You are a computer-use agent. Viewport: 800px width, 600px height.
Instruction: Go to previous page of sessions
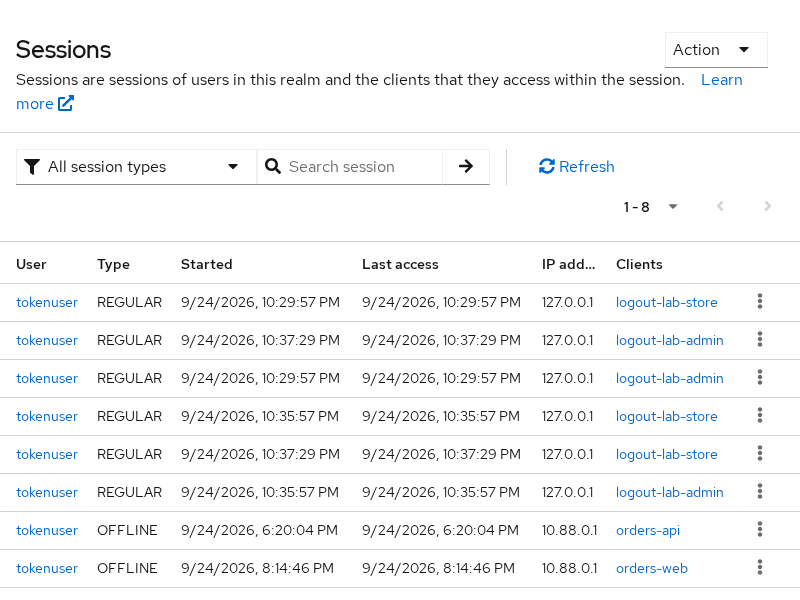point(720,206)
